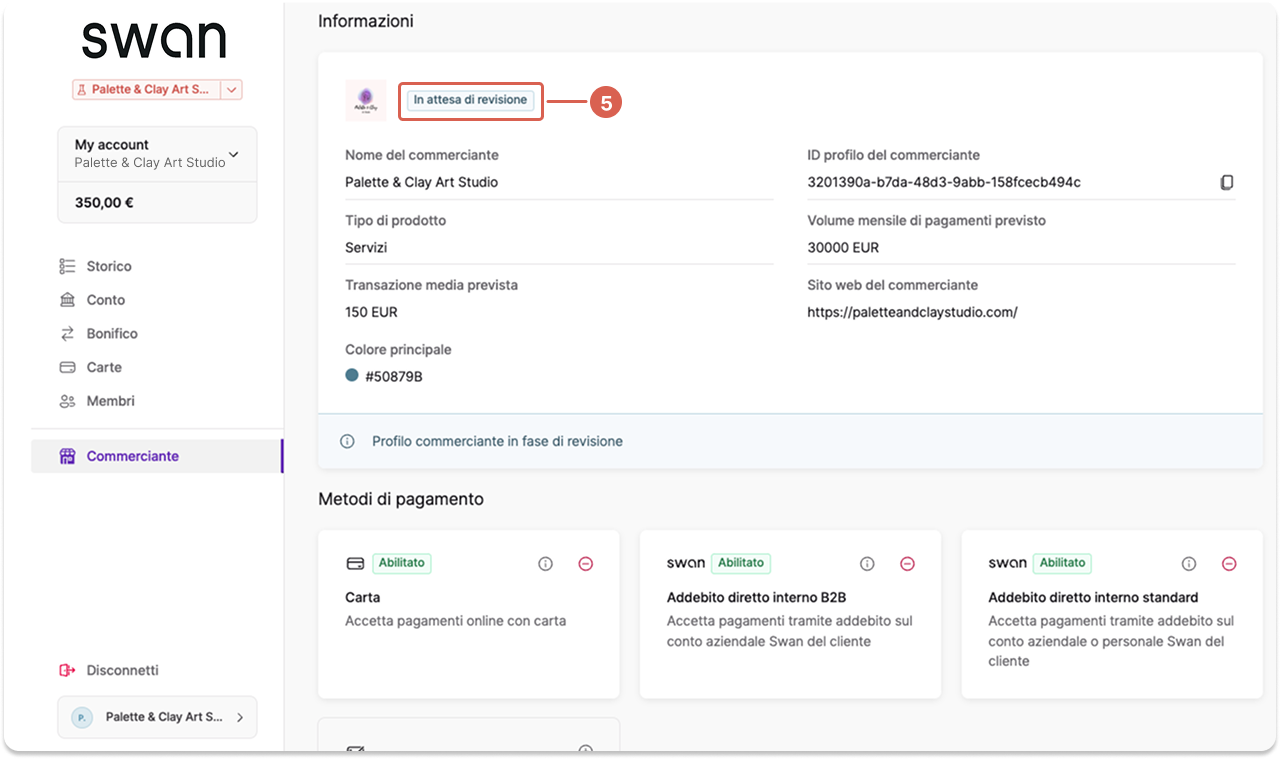Click the Palette & Clay Art S... project tag
The height and width of the screenshot is (759, 1280).
pos(147,90)
